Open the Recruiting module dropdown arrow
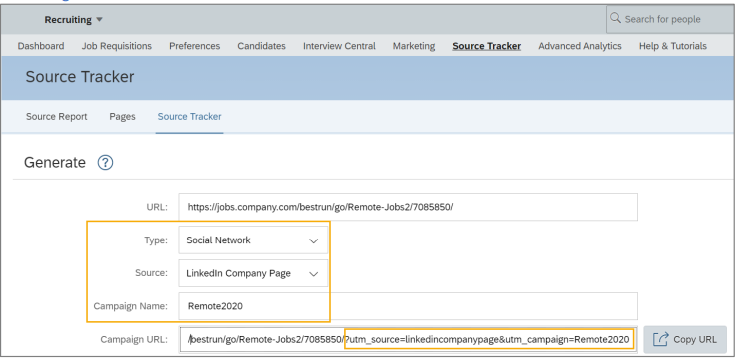The image size is (740, 361). pyautogui.click(x=99, y=20)
